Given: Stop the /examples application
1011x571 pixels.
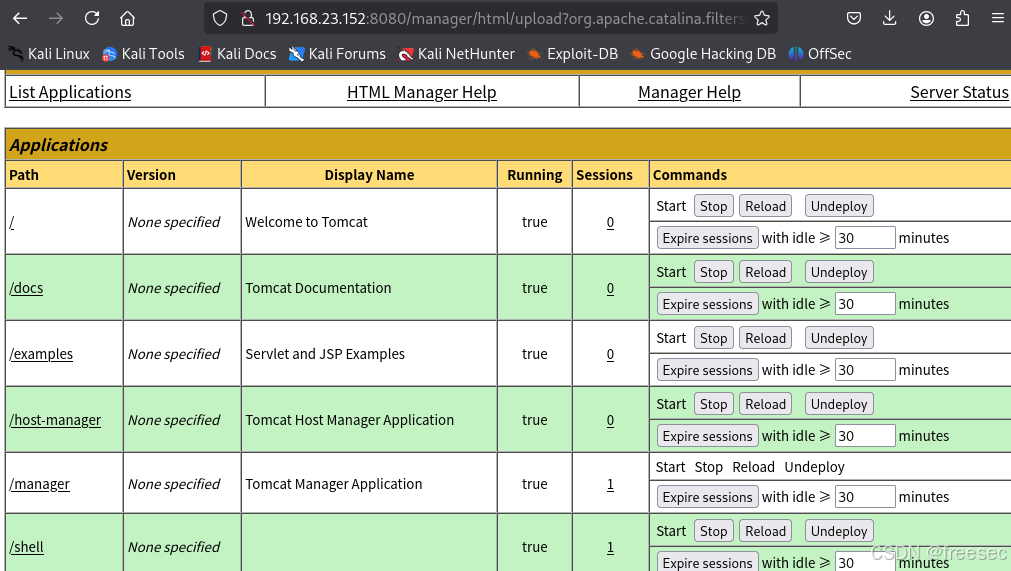Looking at the screenshot, I should click(713, 338).
